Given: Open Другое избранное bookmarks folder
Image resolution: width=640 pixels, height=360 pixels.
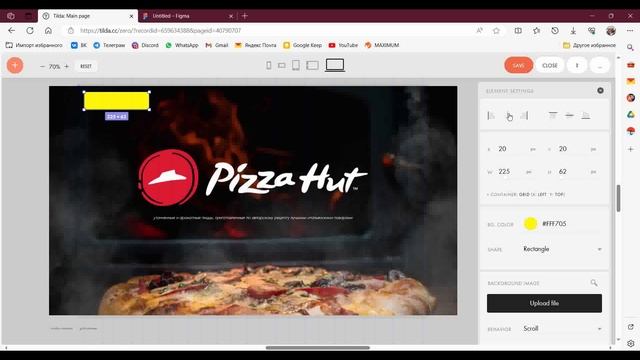Looking at the screenshot, I should click(589, 45).
